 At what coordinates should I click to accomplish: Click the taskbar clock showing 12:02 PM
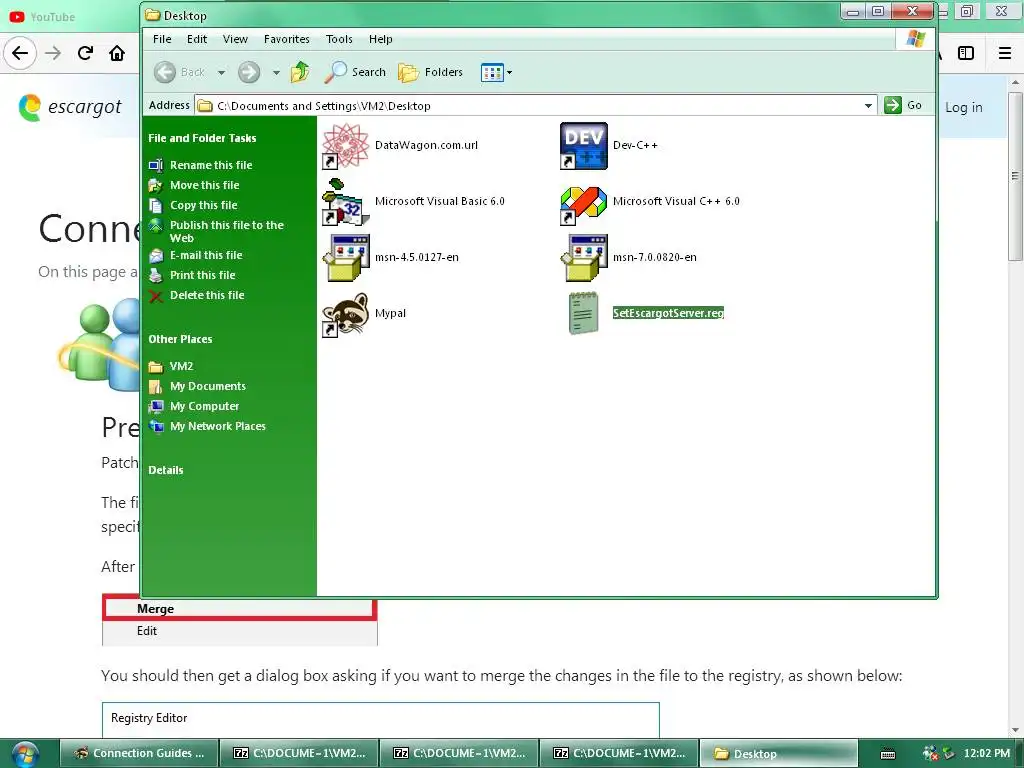[987, 753]
